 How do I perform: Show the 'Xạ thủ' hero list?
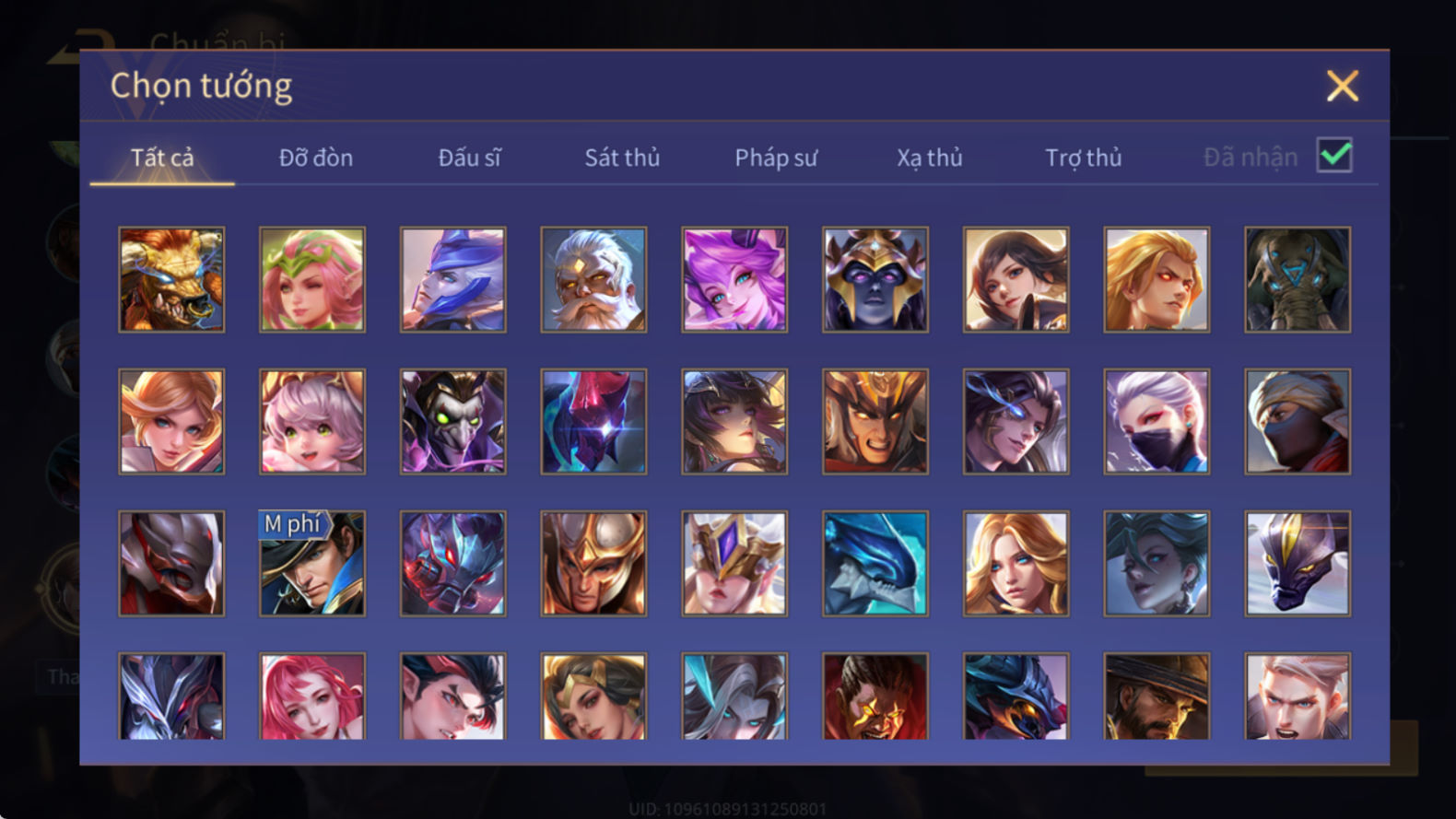[930, 158]
